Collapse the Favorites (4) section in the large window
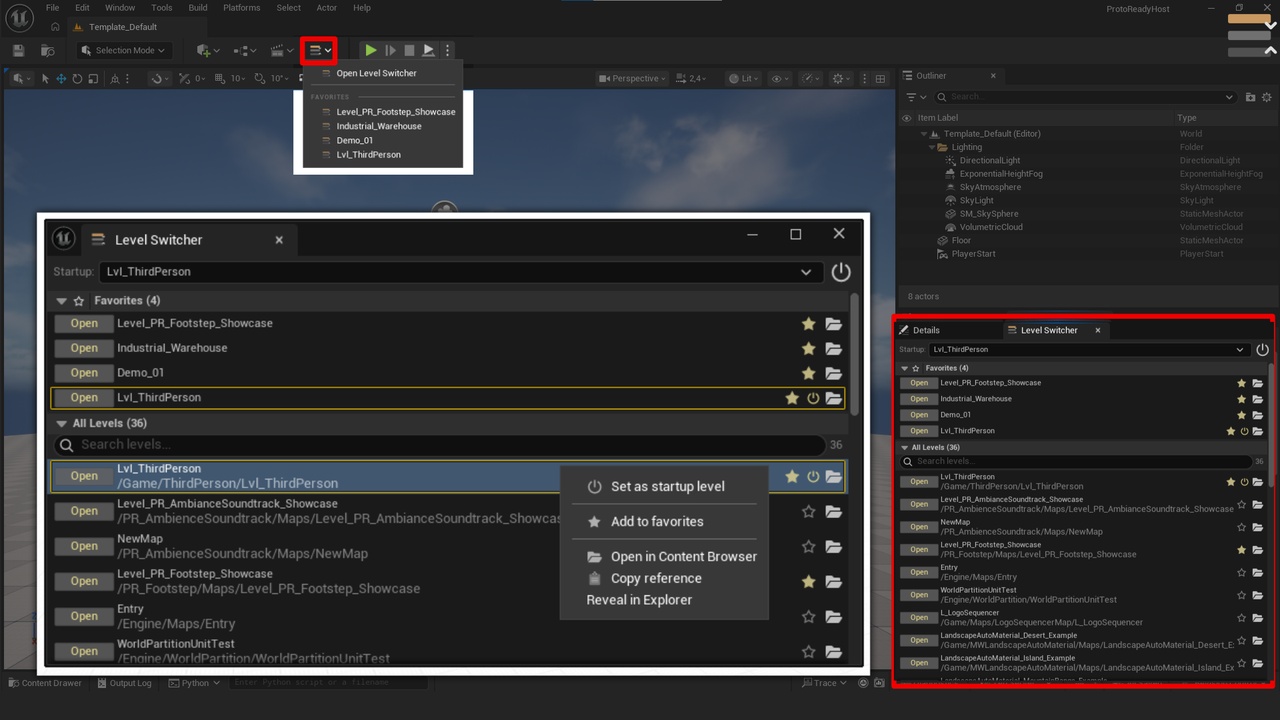The image size is (1280, 720). click(62, 301)
